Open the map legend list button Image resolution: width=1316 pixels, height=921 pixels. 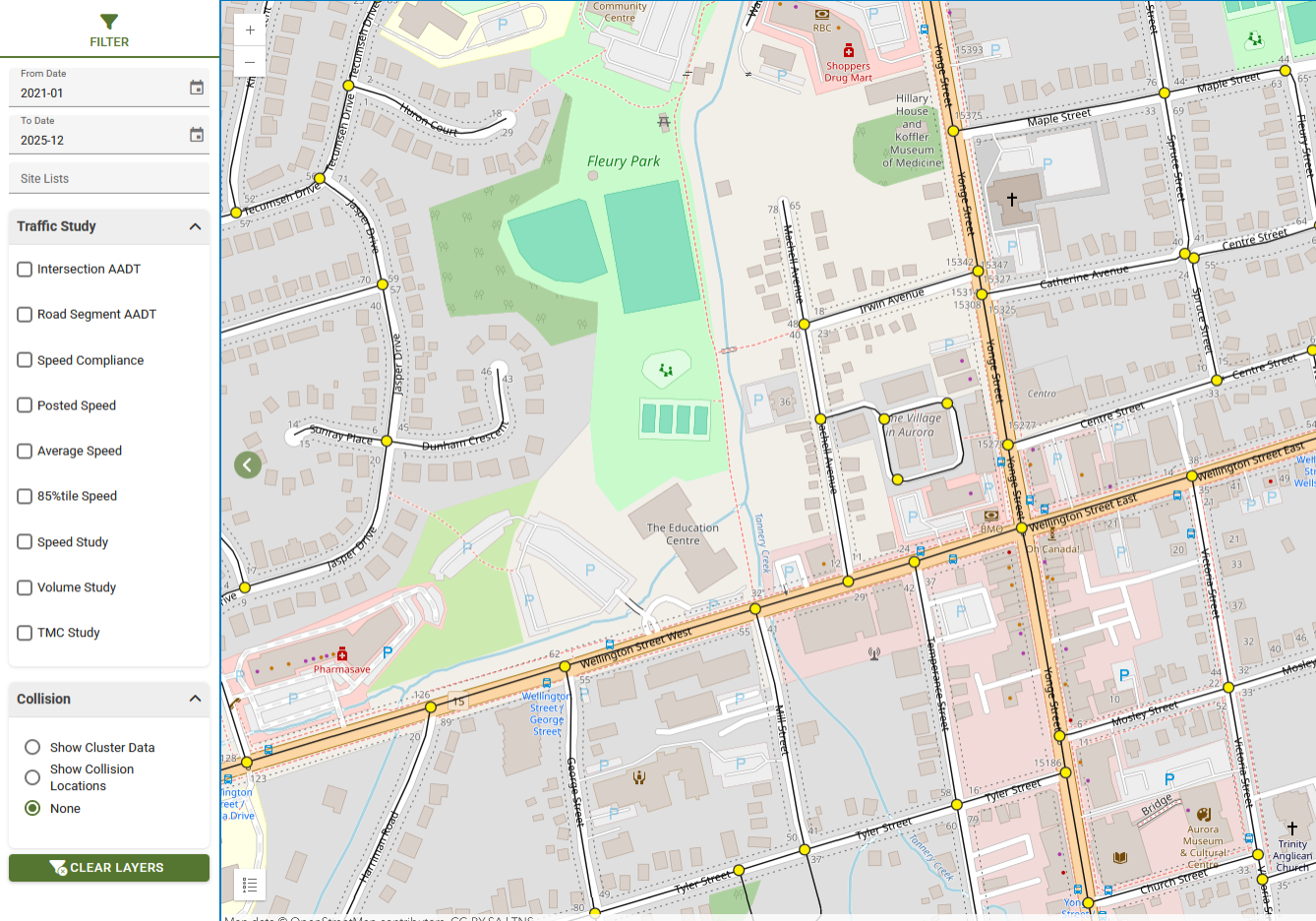point(250,885)
